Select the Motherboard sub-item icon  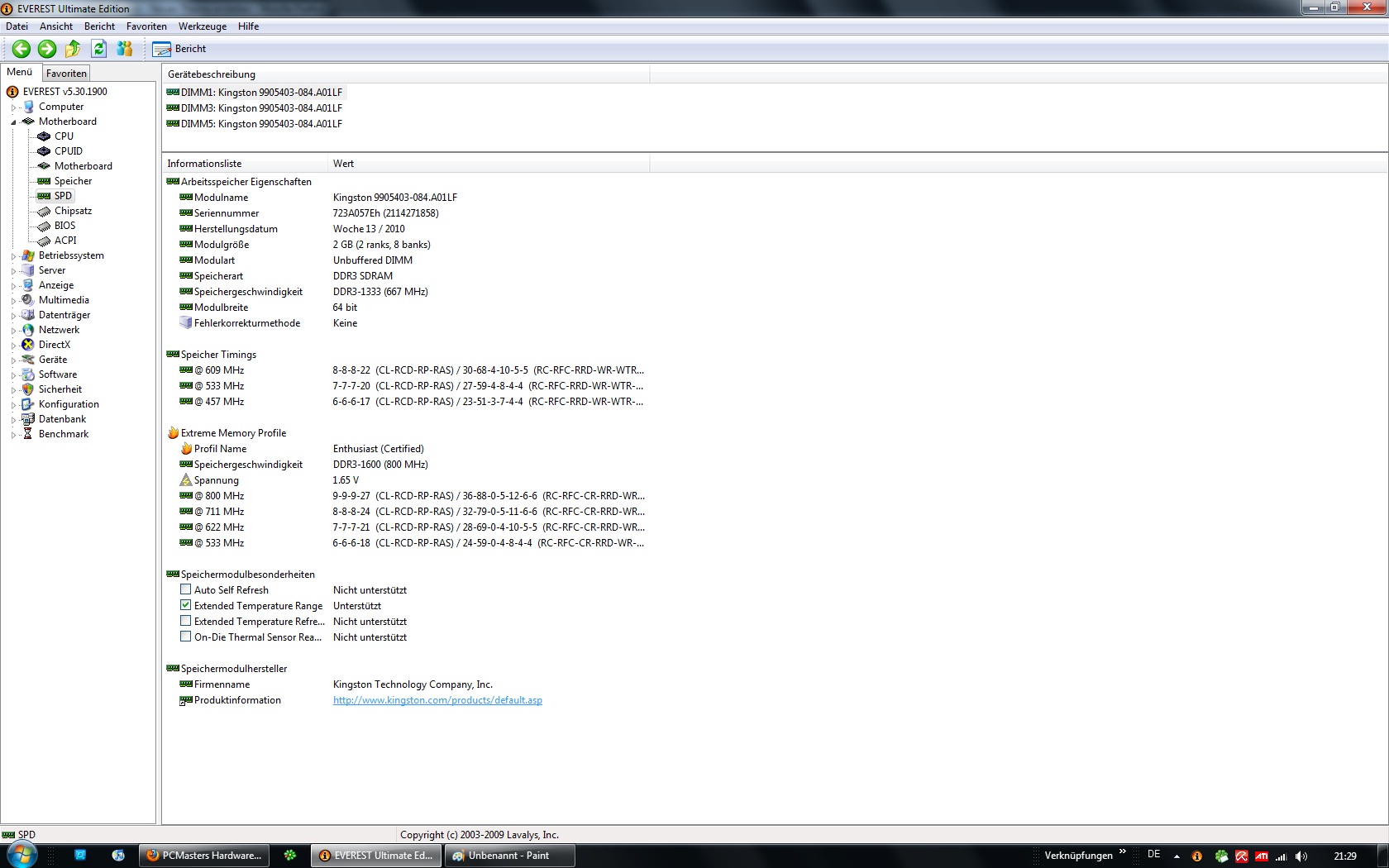(x=44, y=166)
